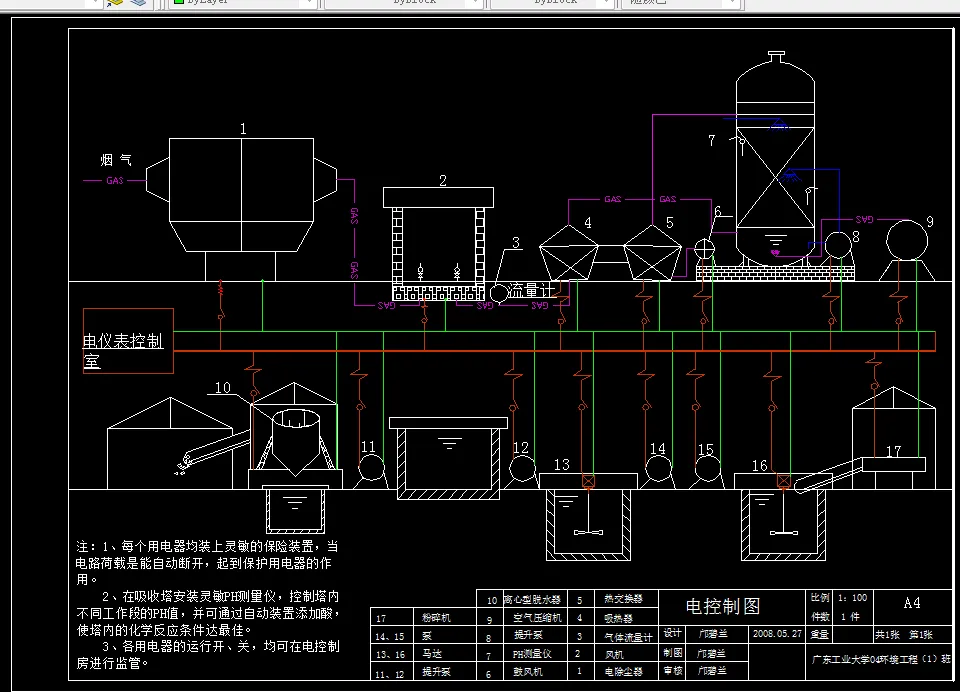Select the 风机 cell in parts list
Image resolution: width=960 pixels, height=692 pixels.
(x=614, y=654)
